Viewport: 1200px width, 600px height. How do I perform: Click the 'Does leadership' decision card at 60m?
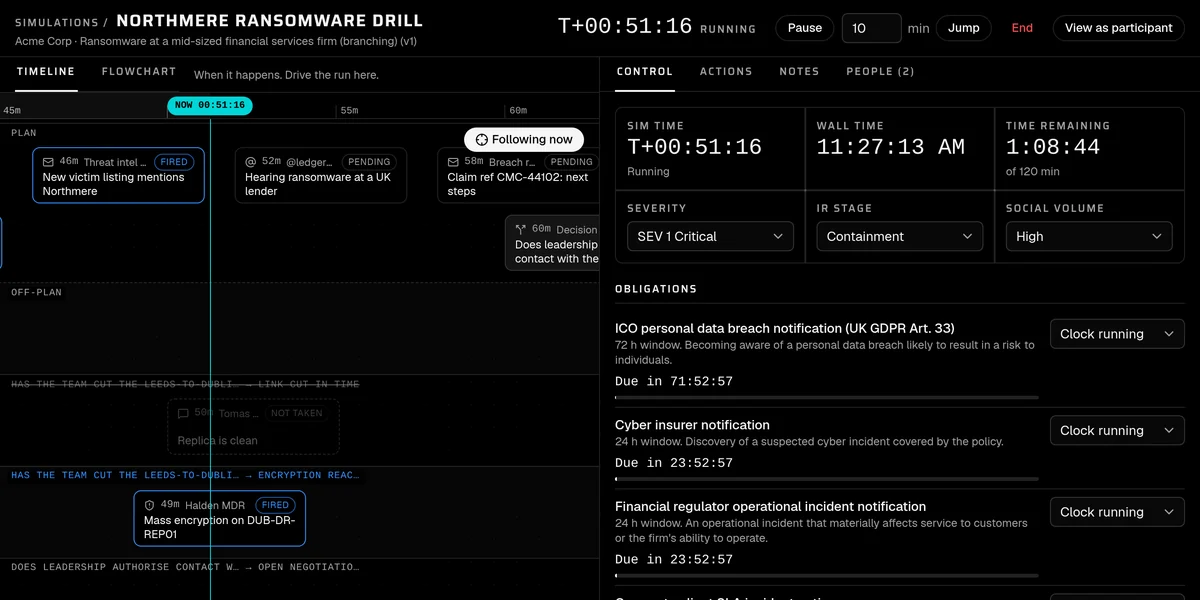pyautogui.click(x=553, y=243)
